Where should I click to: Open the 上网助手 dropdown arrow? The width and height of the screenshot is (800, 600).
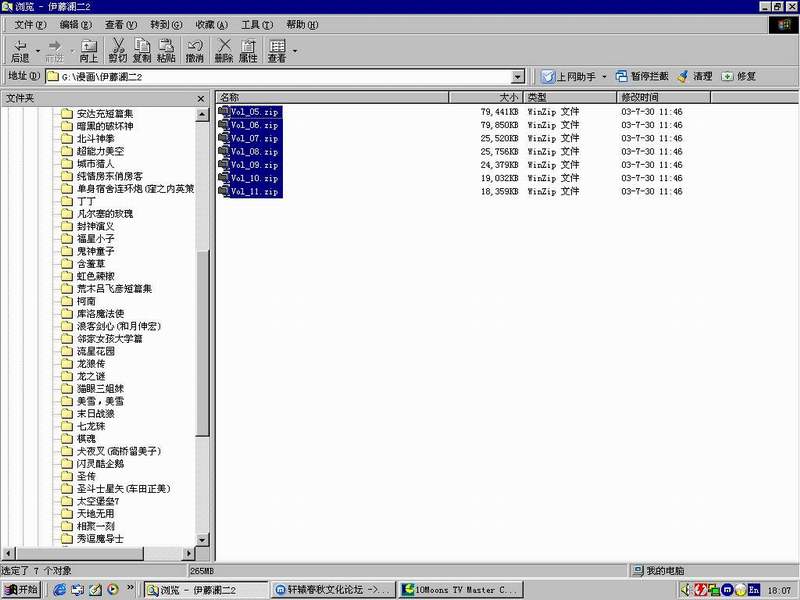(x=604, y=77)
